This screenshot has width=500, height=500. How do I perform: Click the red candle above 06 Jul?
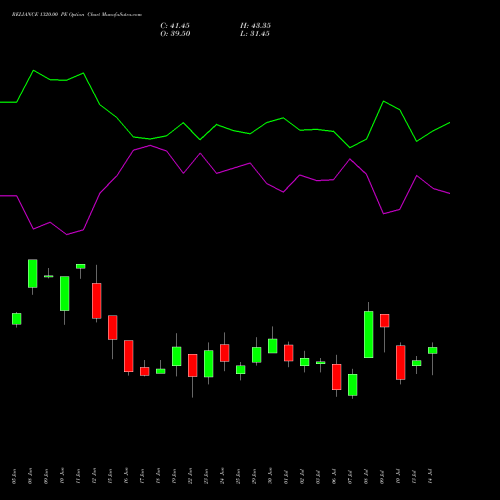[336, 377]
